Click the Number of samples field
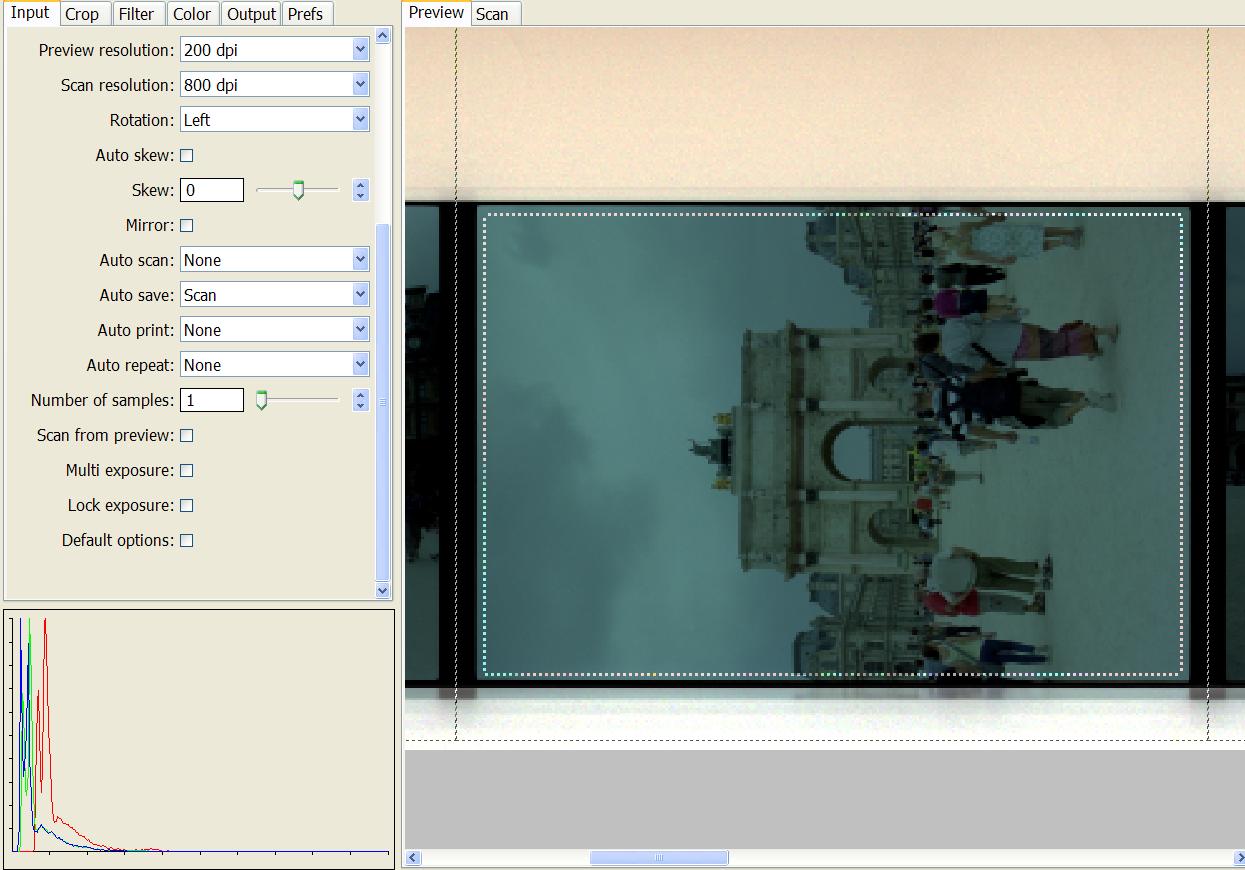Screen dimensions: 1245x870 click(x=212, y=400)
